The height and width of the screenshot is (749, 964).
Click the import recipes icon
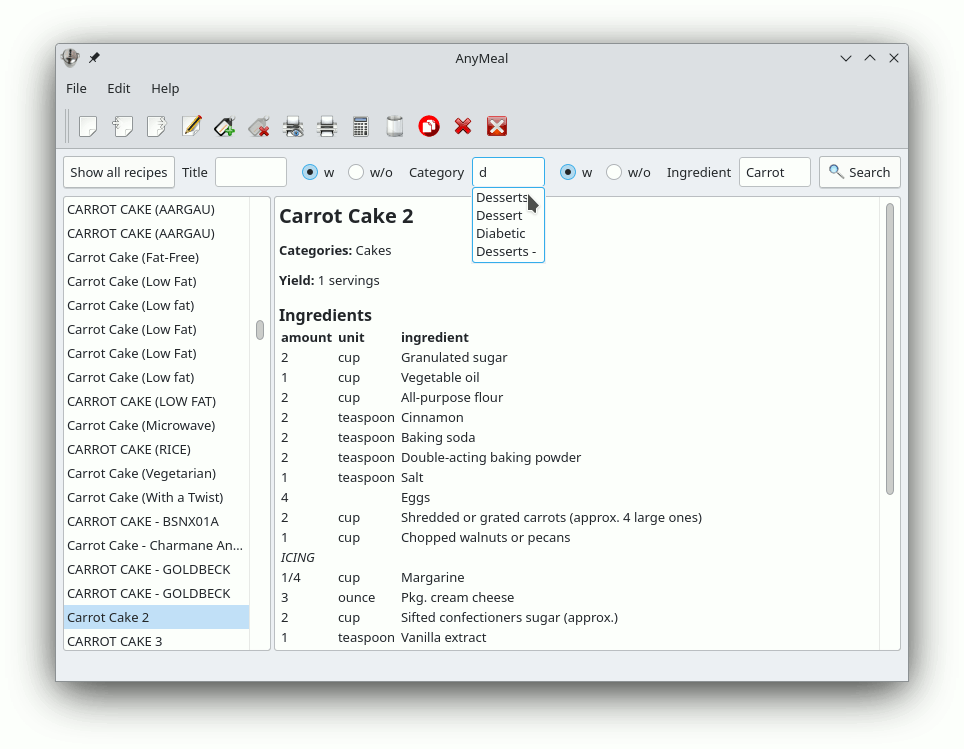(x=122, y=126)
